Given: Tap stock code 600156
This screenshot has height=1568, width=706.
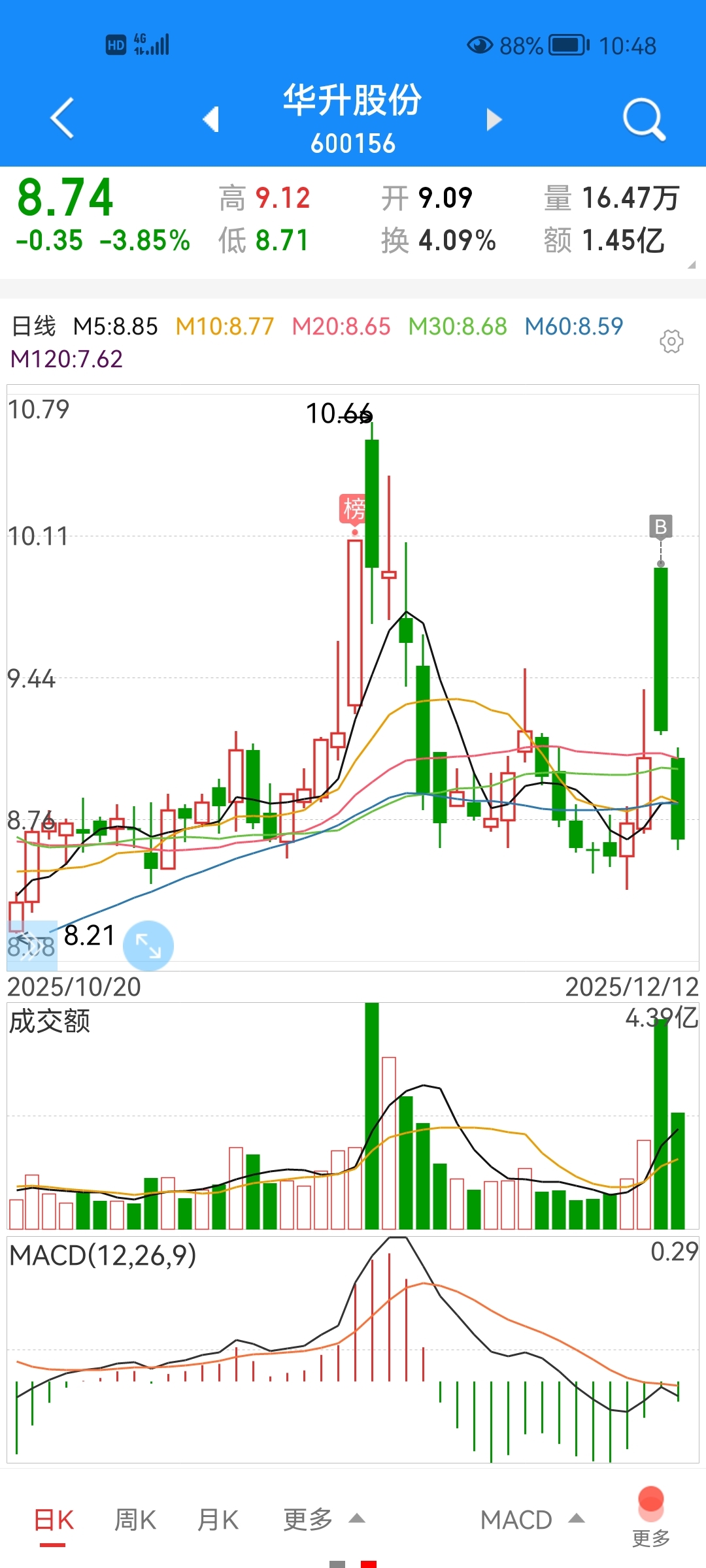Looking at the screenshot, I should tap(353, 144).
